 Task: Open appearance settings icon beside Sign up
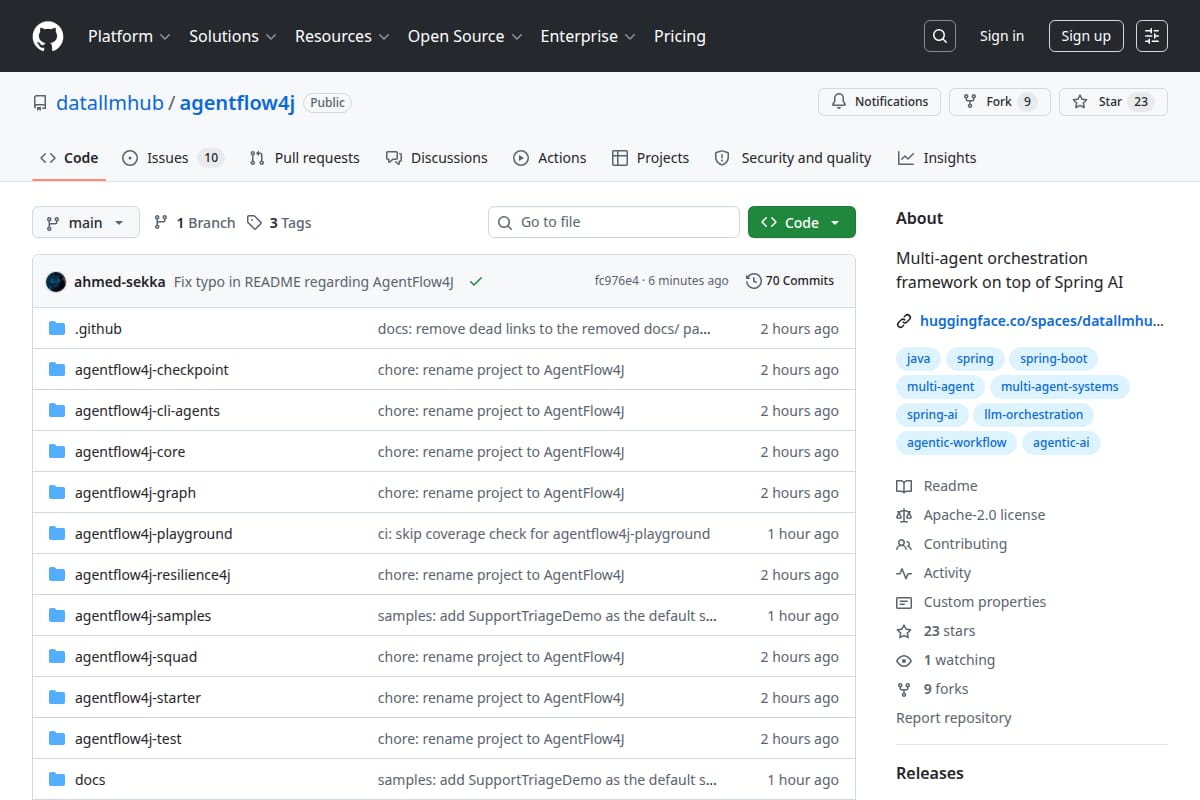[x=1152, y=36]
